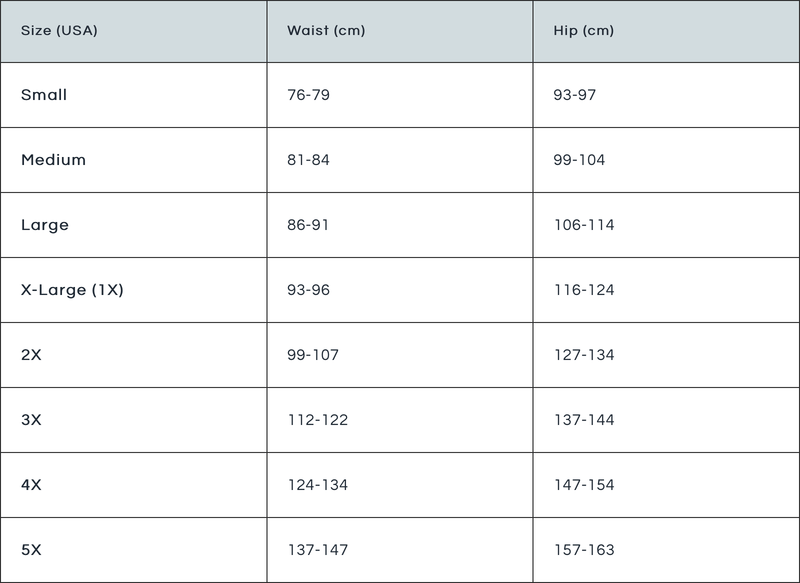Select the X-Large (1X) size cell
The height and width of the screenshot is (583, 800).
pos(72,290)
